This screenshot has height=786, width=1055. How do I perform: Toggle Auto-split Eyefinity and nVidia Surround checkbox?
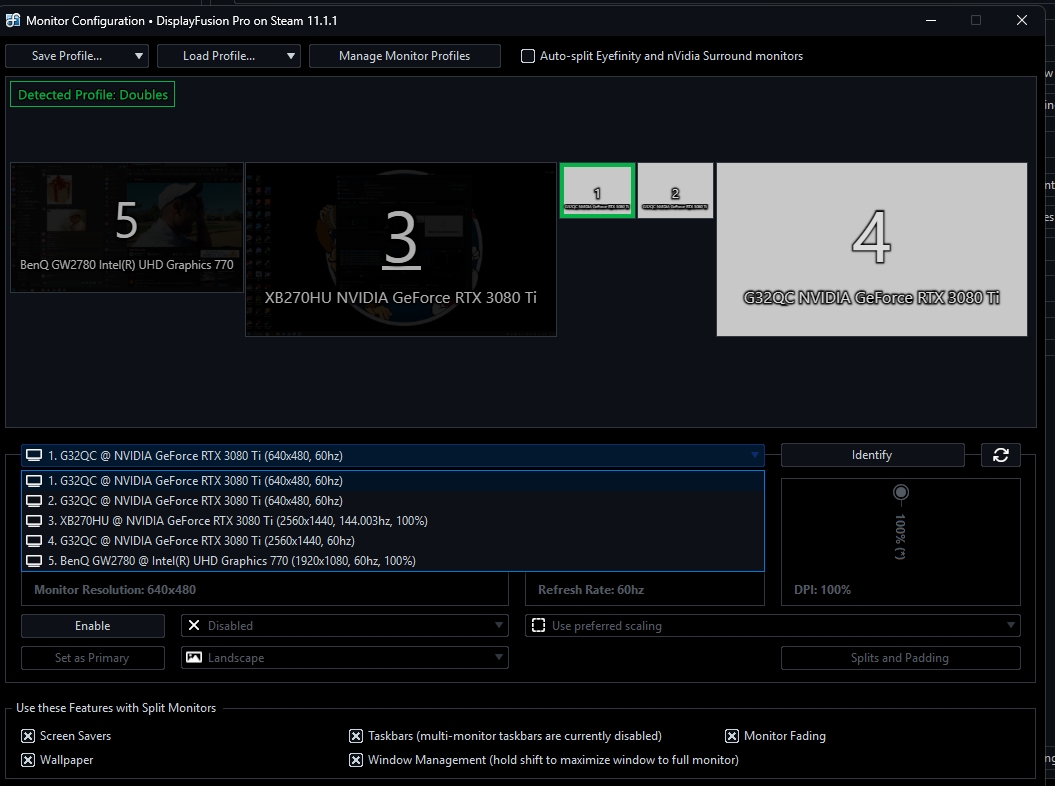(x=528, y=56)
